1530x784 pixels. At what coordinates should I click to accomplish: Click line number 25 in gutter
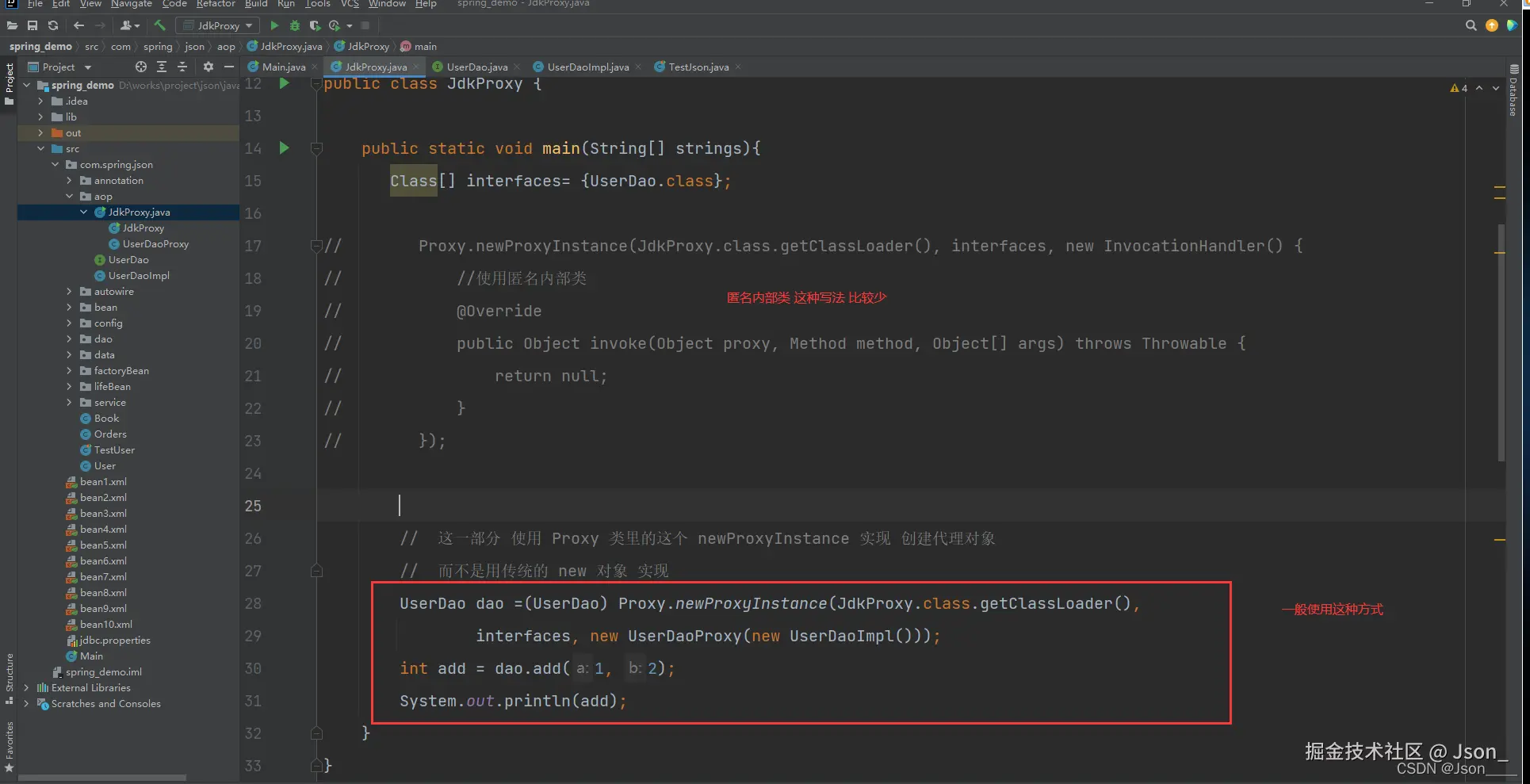pyautogui.click(x=253, y=506)
